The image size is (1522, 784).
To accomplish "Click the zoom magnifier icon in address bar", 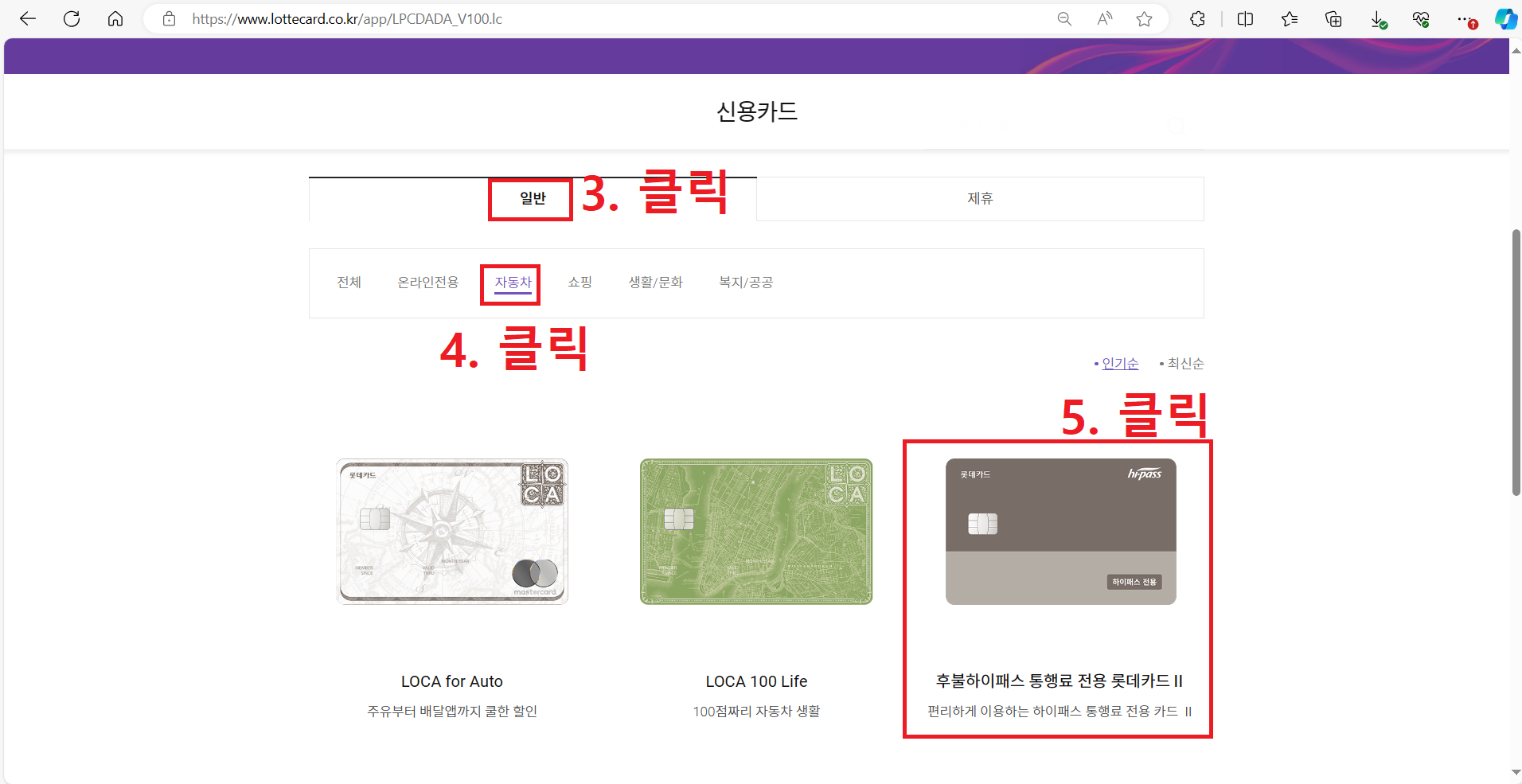I will pos(1064,19).
